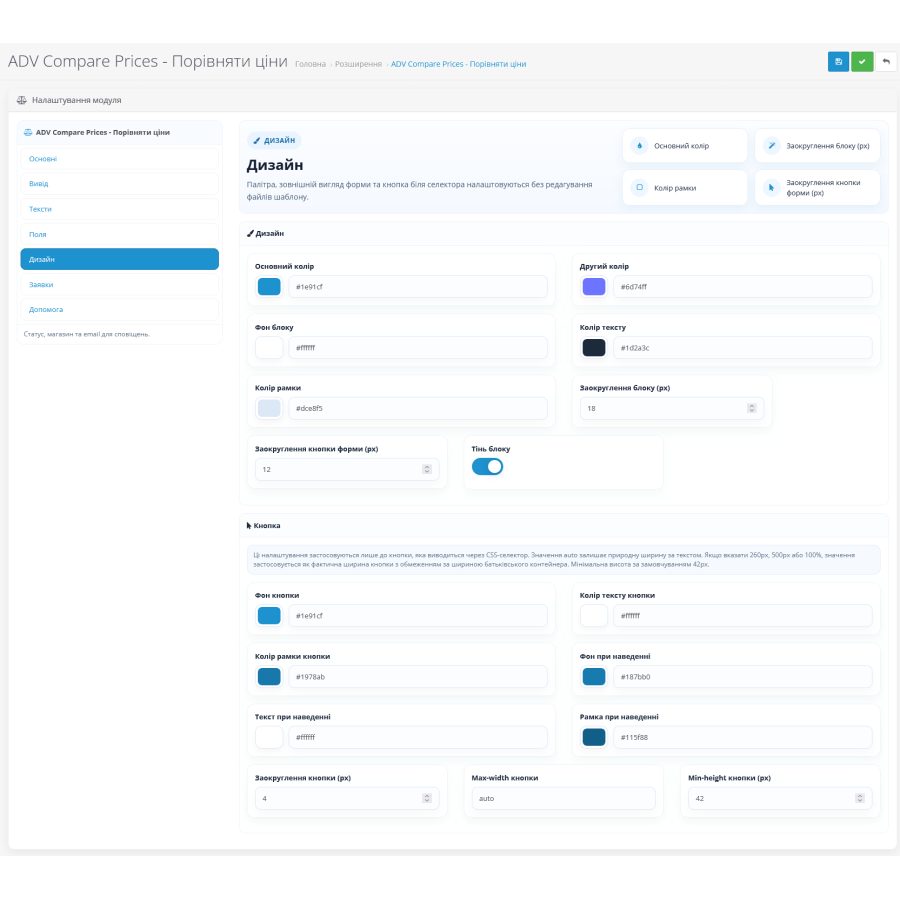Open the Колір рамки кнопки swatch
This screenshot has width=900, height=900.
click(269, 677)
